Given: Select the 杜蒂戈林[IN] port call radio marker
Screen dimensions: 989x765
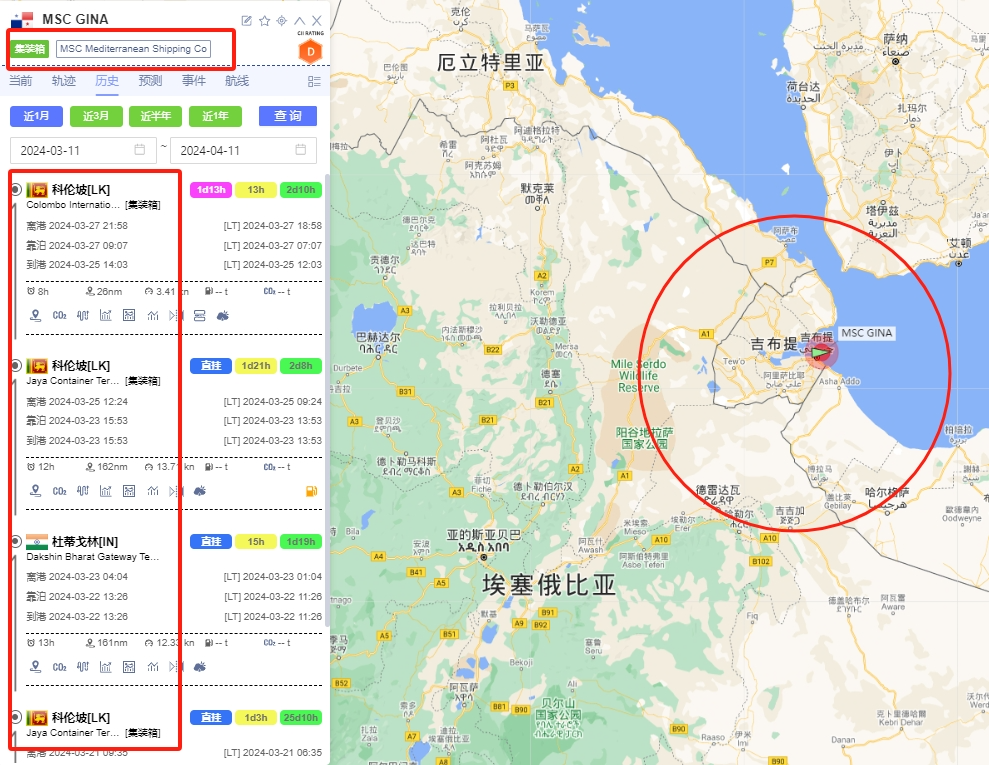Looking at the screenshot, I should (x=16, y=541).
